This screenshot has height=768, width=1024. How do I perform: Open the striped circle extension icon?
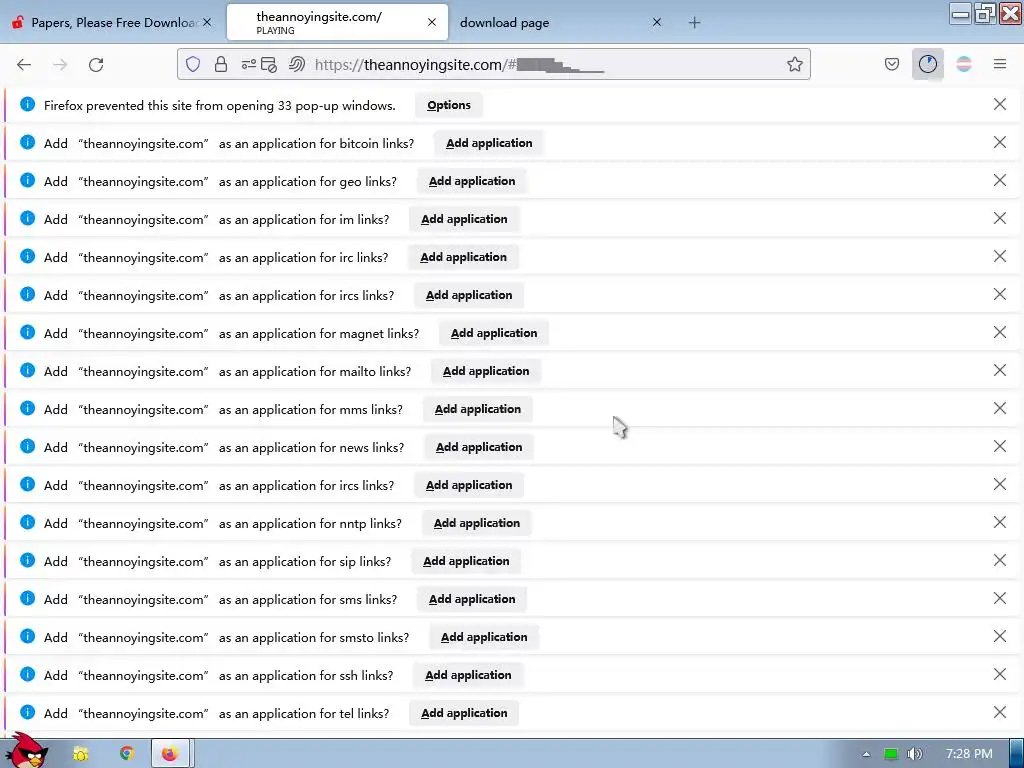(963, 64)
